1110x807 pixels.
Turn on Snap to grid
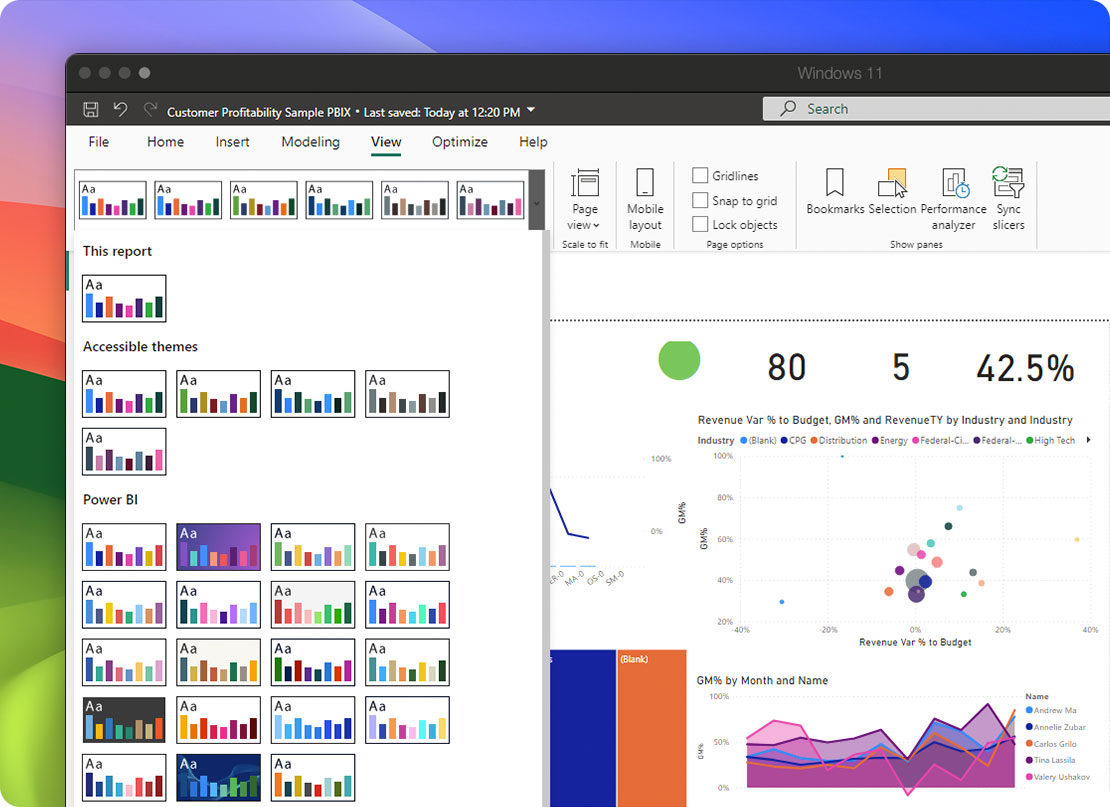click(x=701, y=200)
